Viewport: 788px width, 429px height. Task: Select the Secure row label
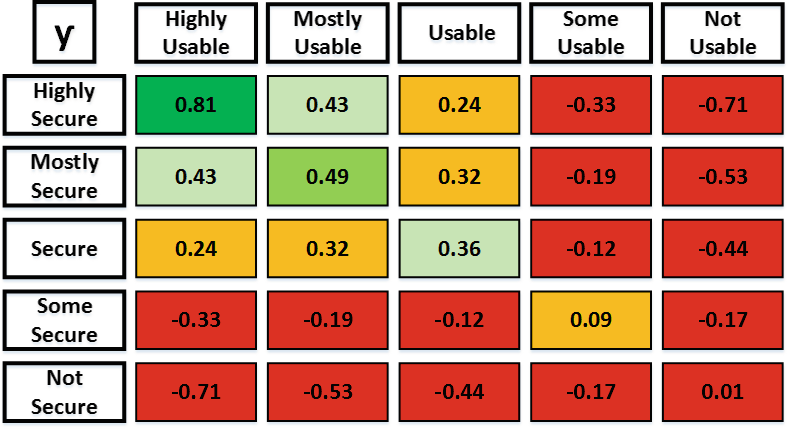64,248
